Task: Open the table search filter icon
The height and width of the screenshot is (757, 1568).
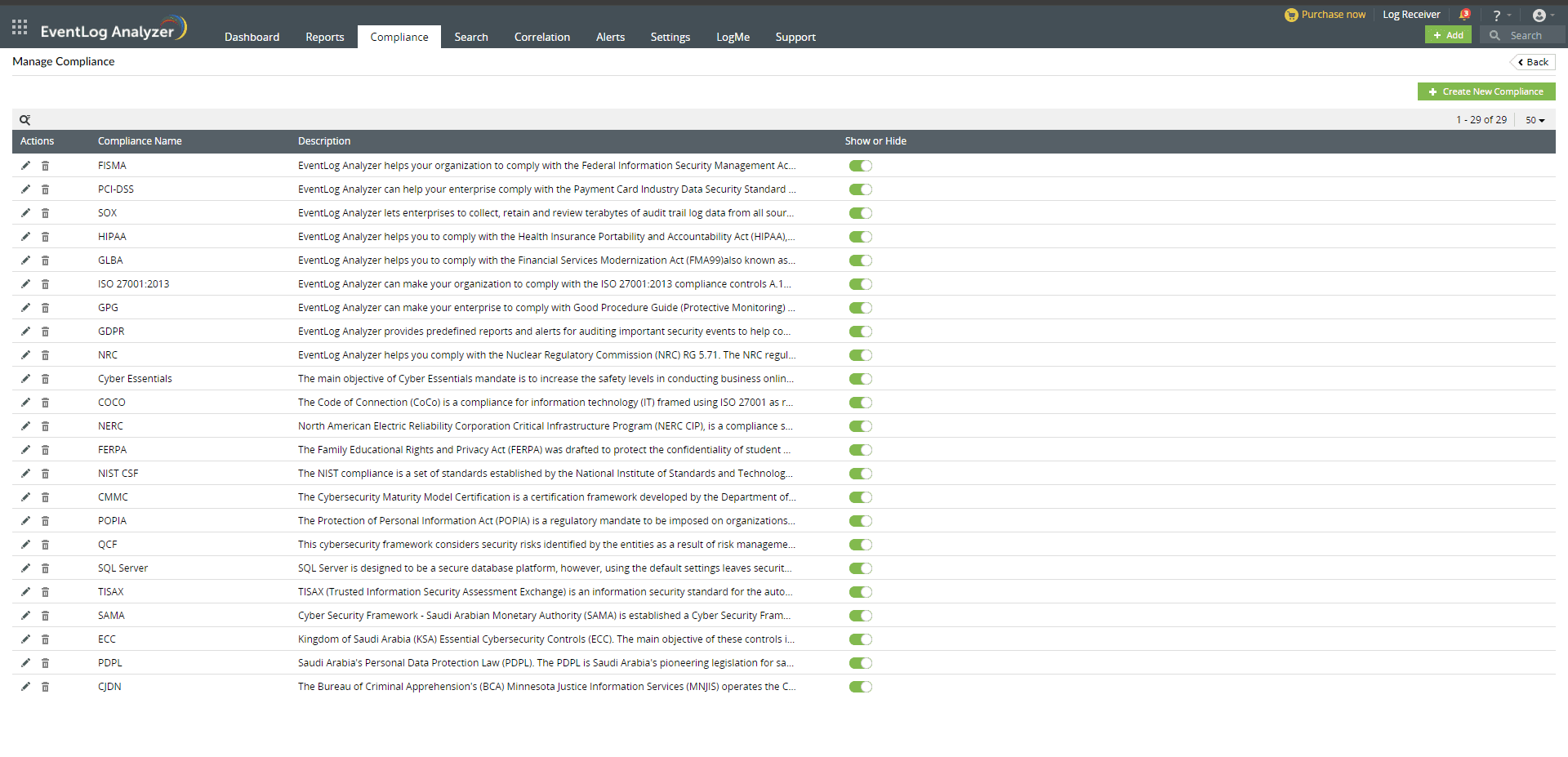Action: tap(24, 120)
